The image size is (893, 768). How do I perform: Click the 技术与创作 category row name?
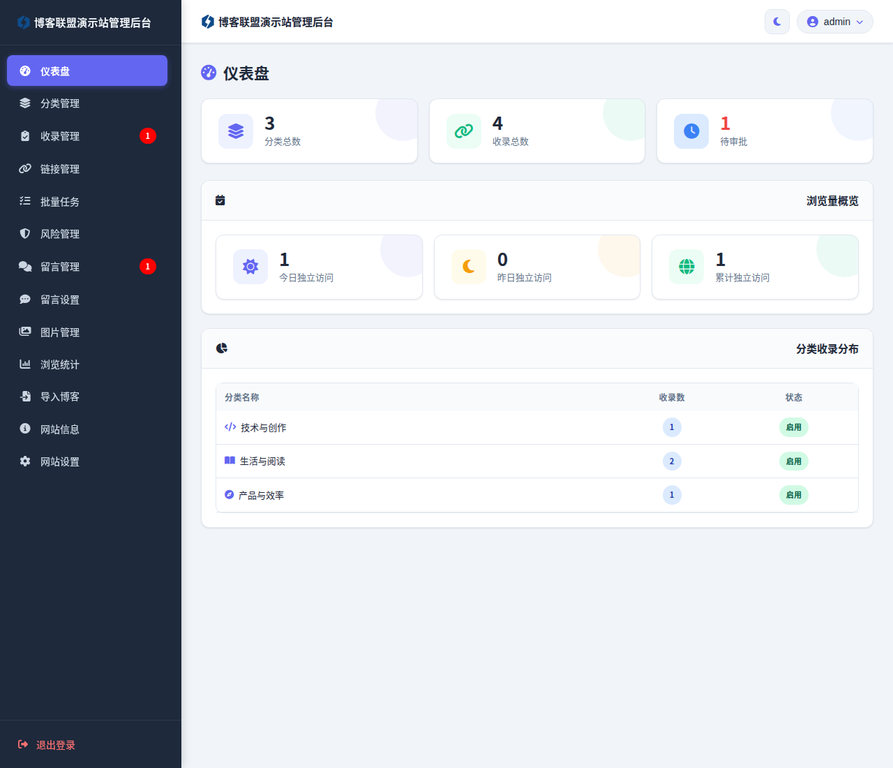[x=264, y=428]
